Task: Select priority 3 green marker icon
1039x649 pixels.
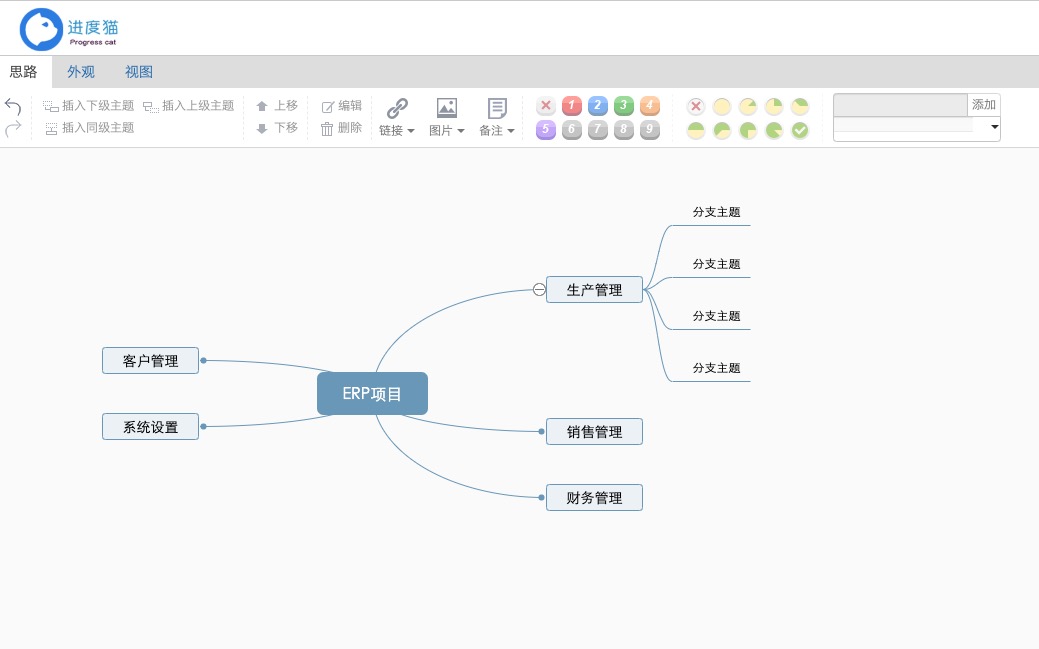Action: coord(623,105)
